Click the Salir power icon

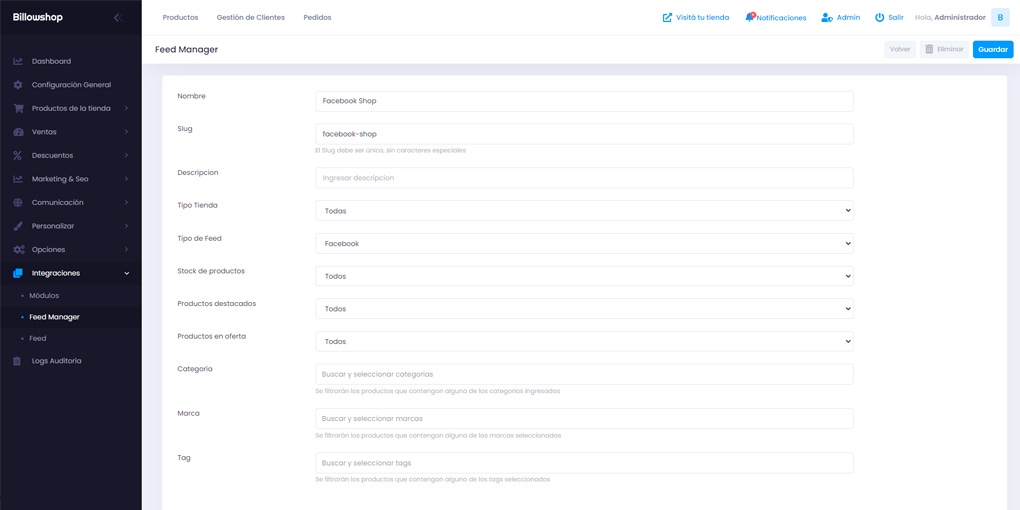point(880,17)
